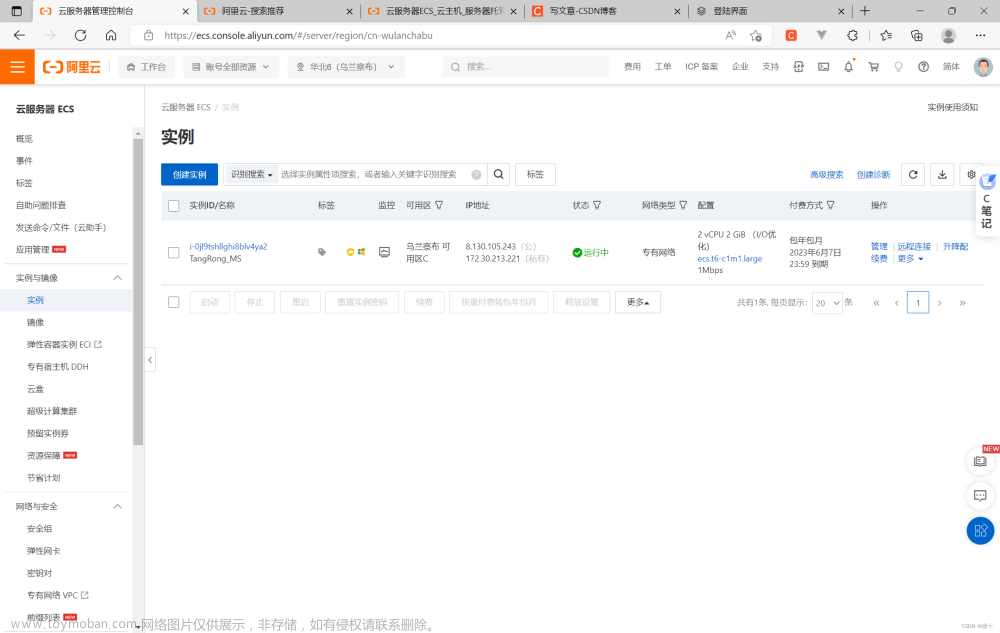Image resolution: width=1000 pixels, height=633 pixels.
Task: Add this page to browser favorites
Action: coord(756,36)
